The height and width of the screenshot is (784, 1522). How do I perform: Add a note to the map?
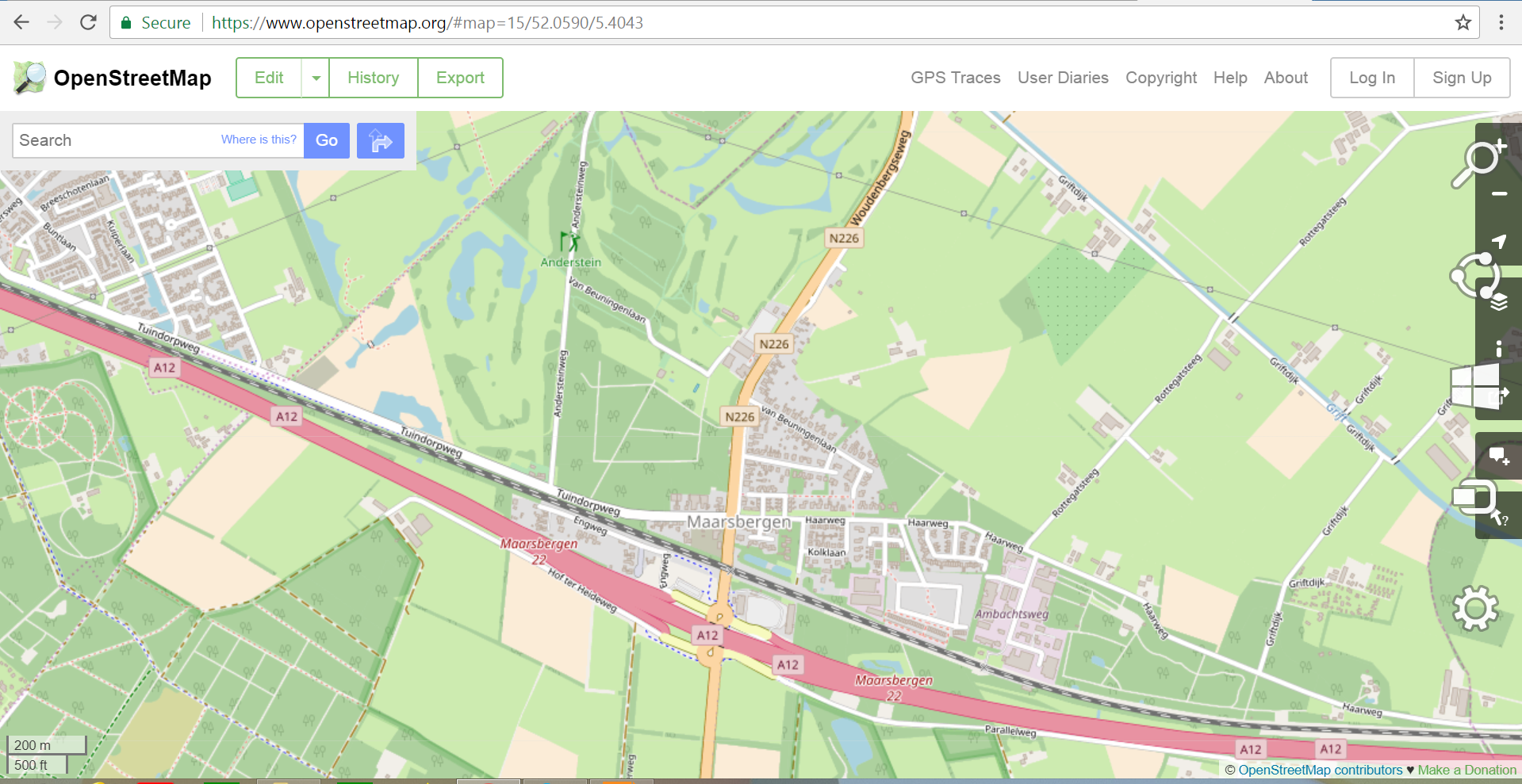pyautogui.click(x=1499, y=456)
